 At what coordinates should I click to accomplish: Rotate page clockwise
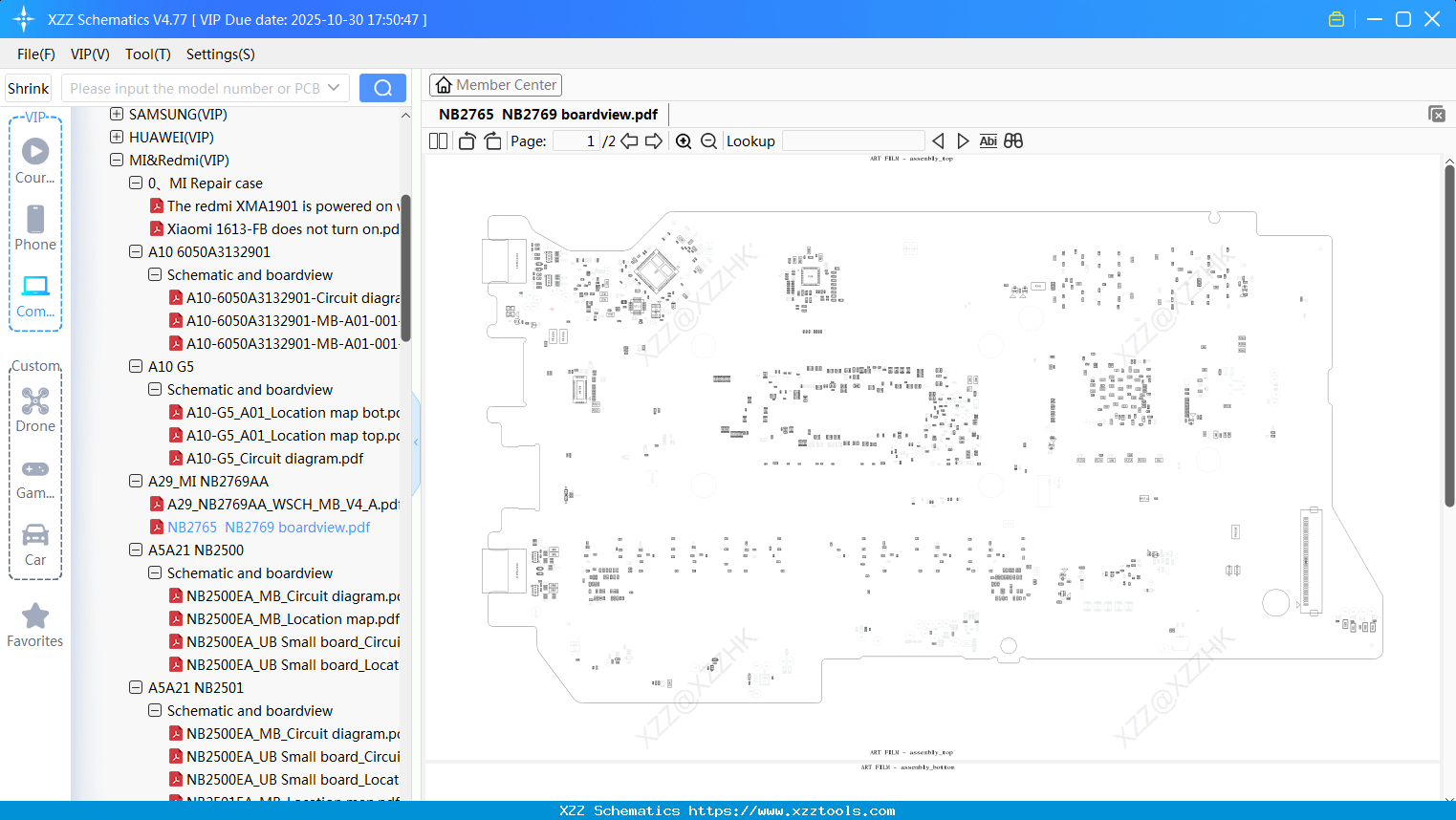pyautogui.click(x=492, y=141)
